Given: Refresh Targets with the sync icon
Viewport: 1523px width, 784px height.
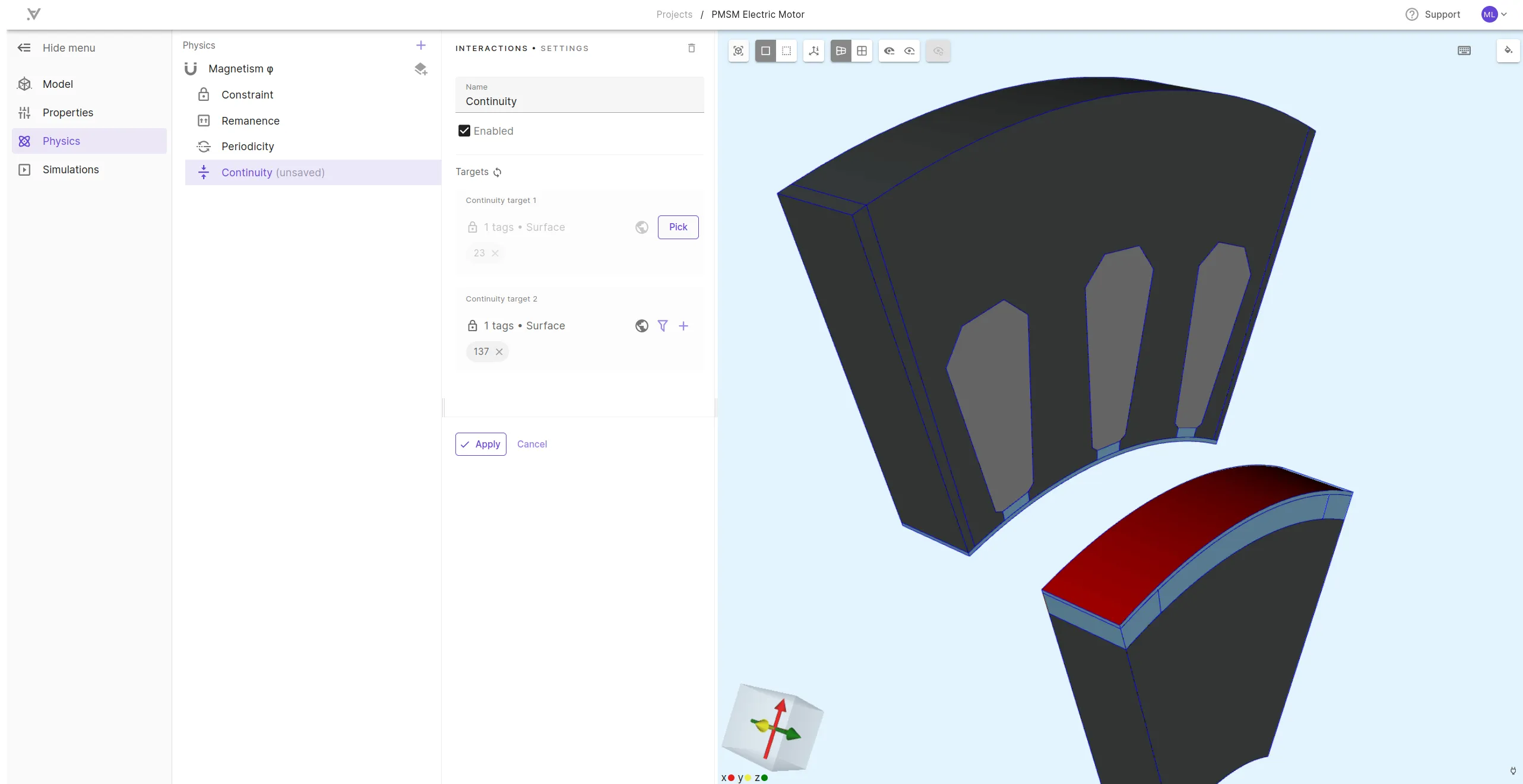Looking at the screenshot, I should (x=498, y=172).
